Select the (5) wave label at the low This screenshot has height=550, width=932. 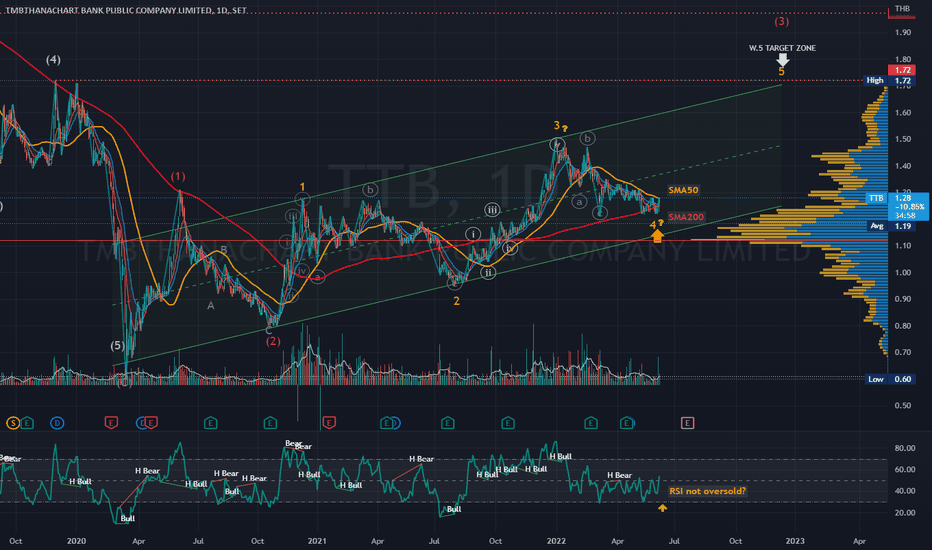(x=117, y=345)
